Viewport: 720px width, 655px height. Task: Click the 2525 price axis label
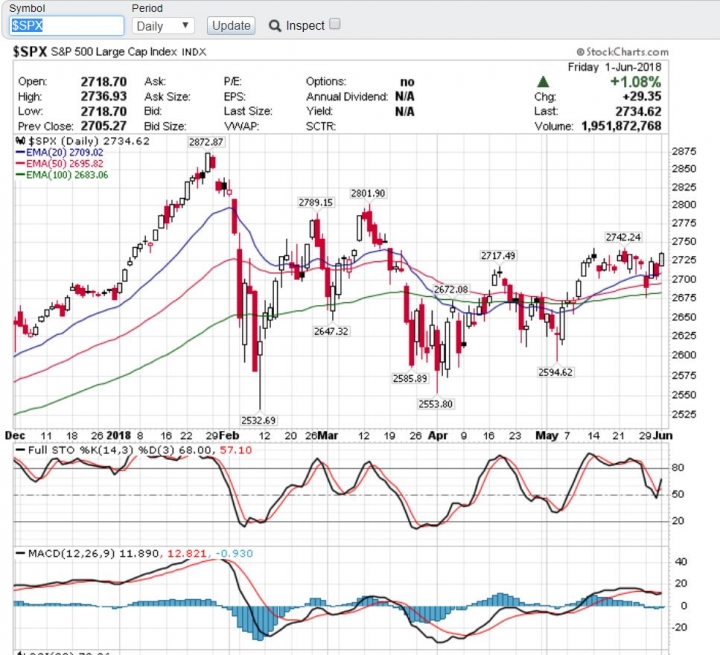point(684,414)
